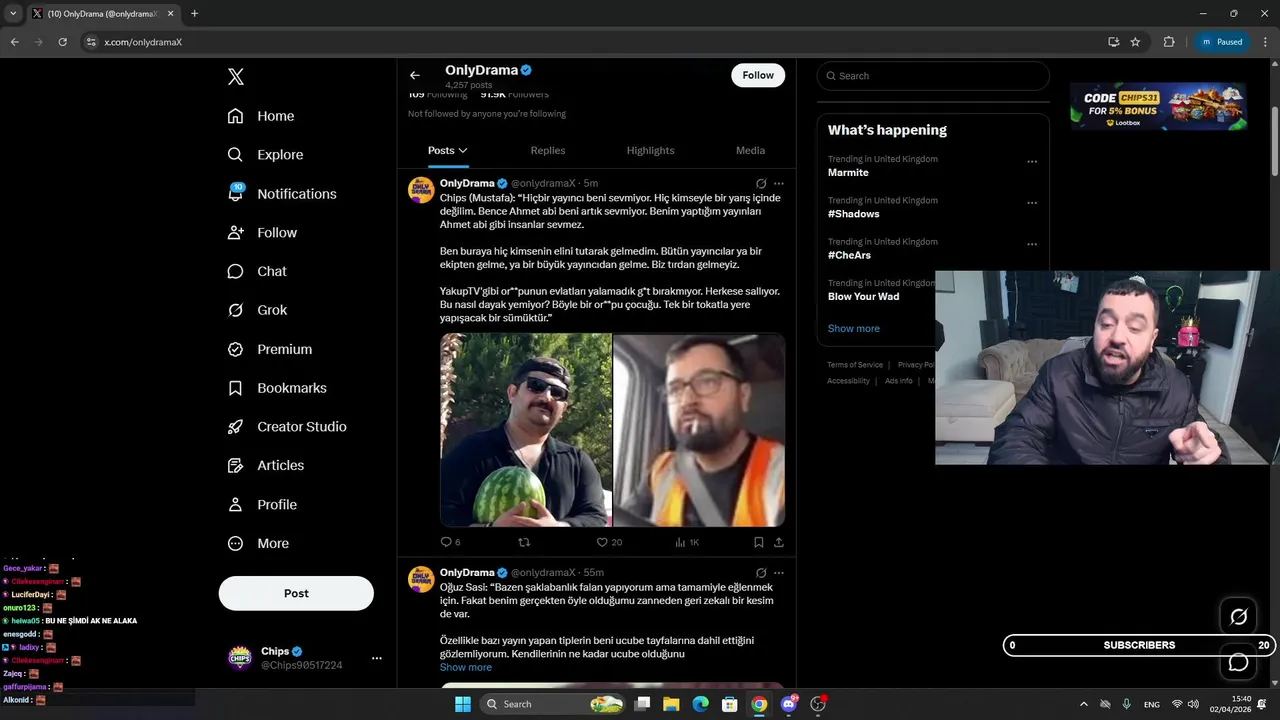
Task: Open the More menu in the sidebar
Action: coord(258,544)
